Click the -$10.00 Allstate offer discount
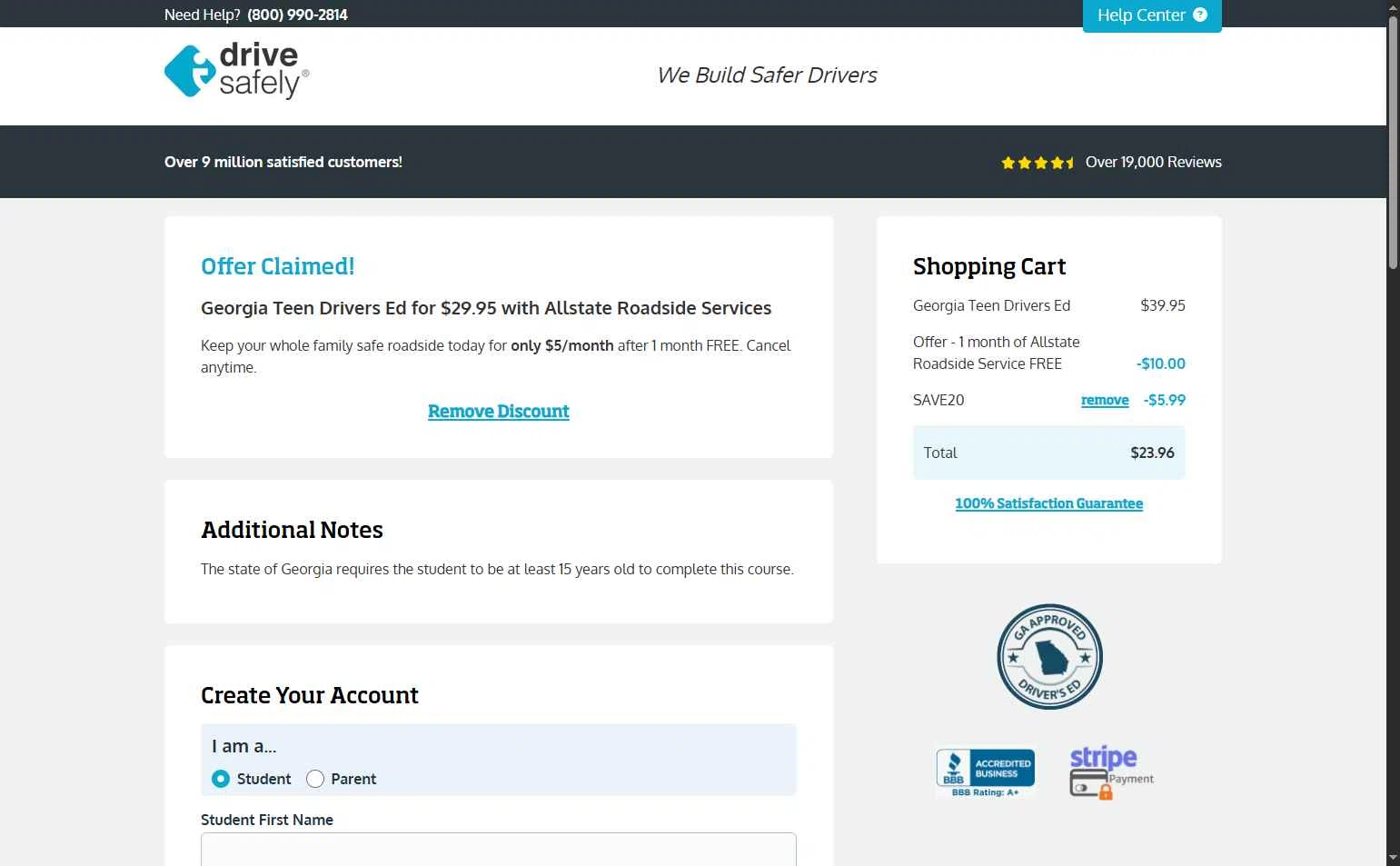 tap(1161, 363)
